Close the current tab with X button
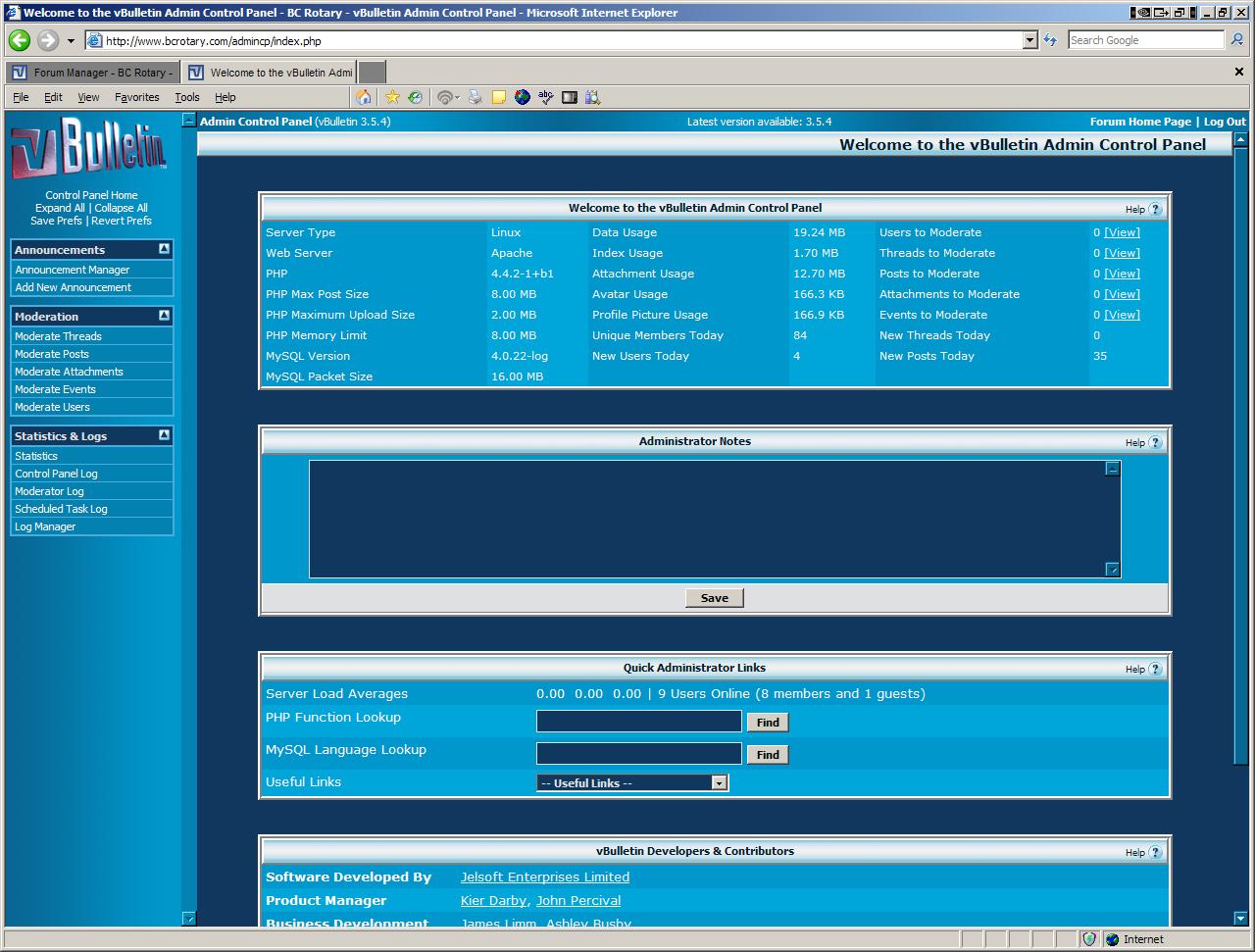The width and height of the screenshot is (1255, 952). tap(1239, 72)
